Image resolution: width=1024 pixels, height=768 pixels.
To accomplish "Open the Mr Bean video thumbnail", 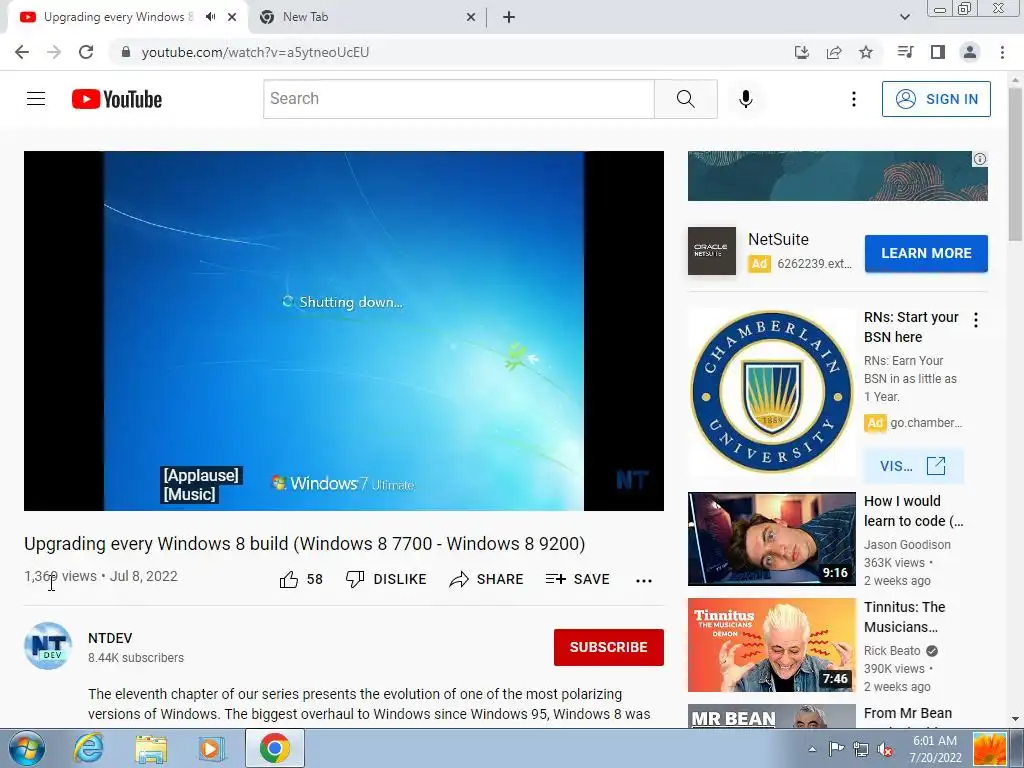I will (771, 716).
